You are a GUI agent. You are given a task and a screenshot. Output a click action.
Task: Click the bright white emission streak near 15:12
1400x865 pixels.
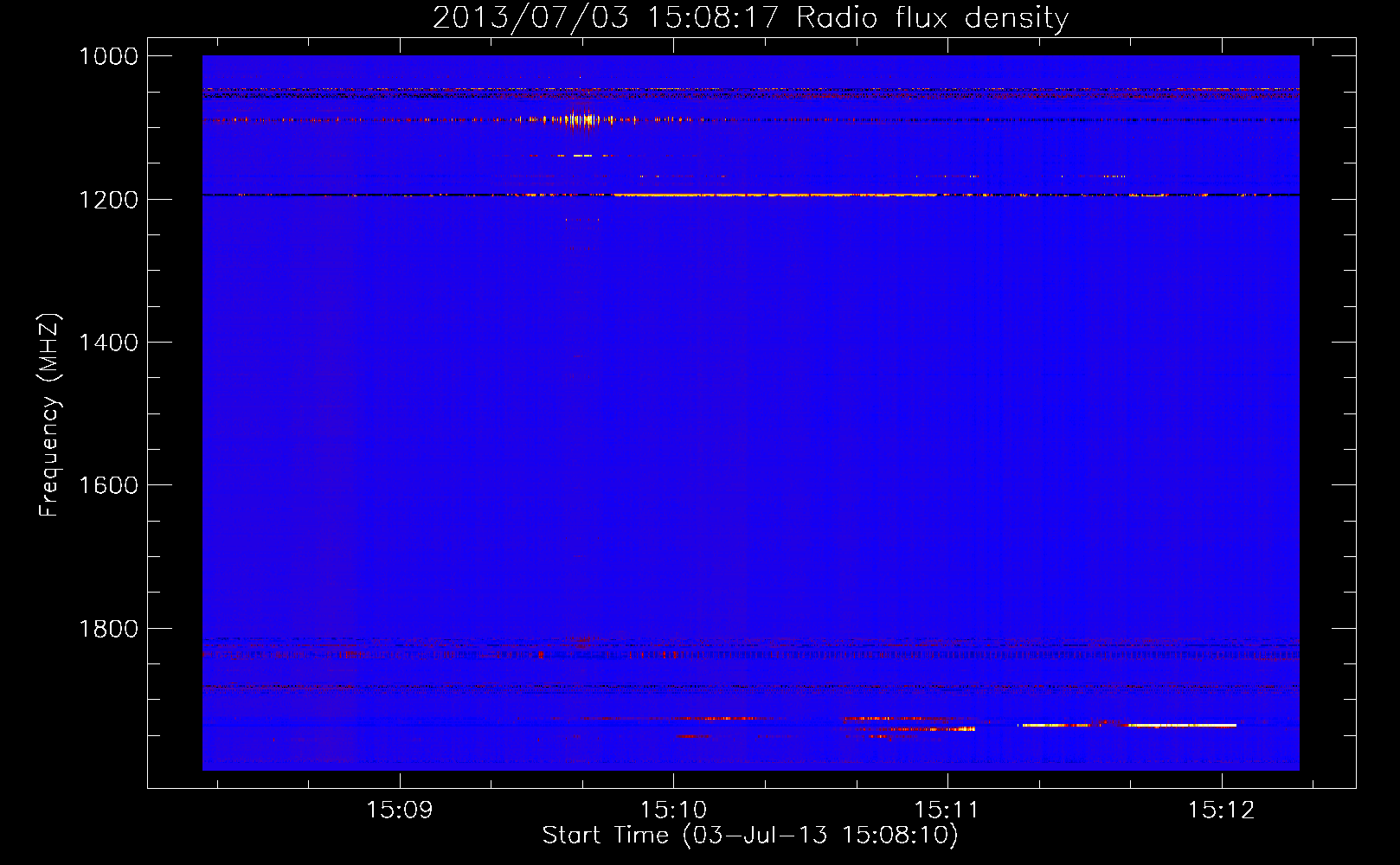(1182, 725)
